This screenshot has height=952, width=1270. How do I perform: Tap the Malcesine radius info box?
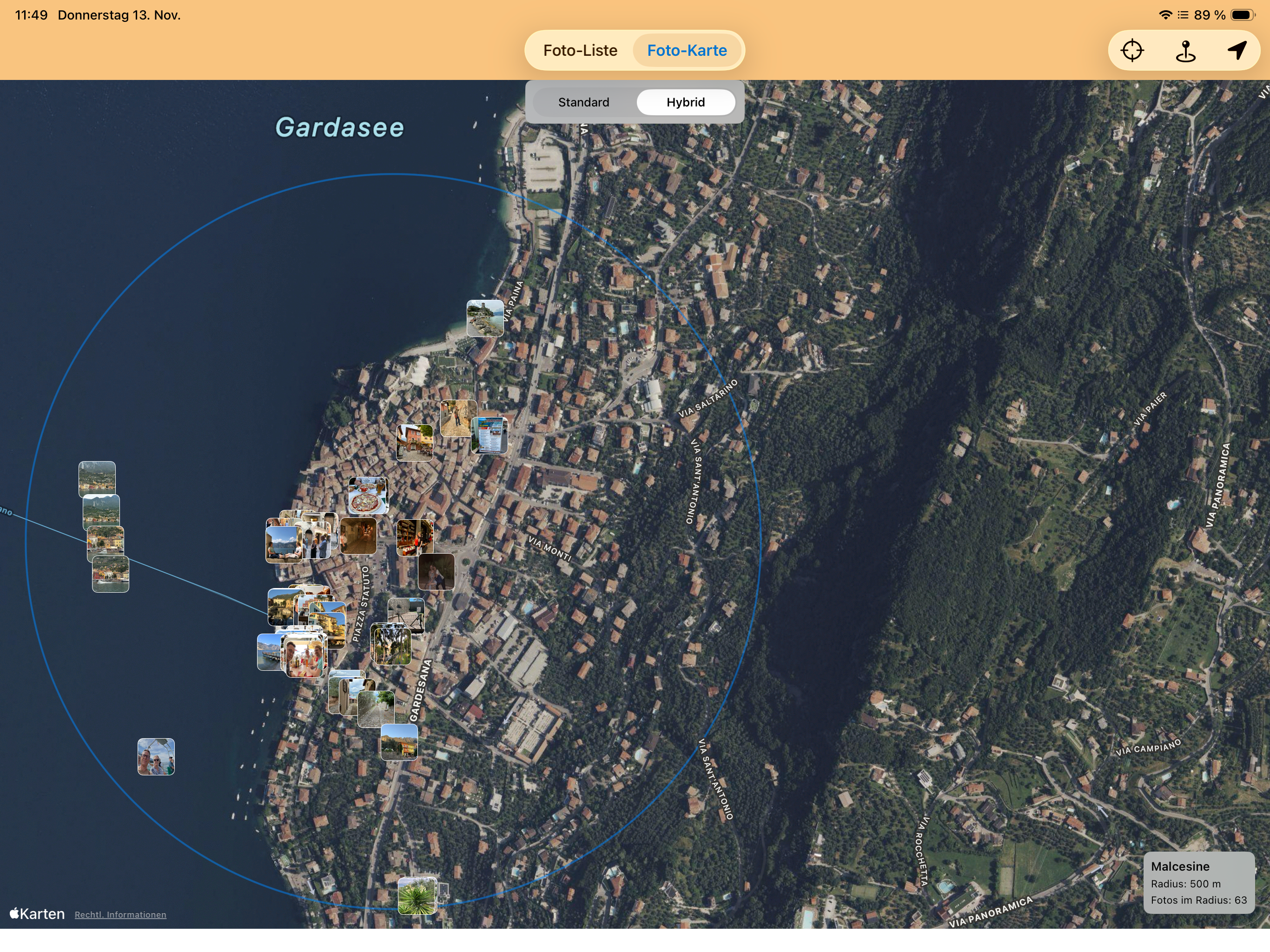(x=1198, y=883)
